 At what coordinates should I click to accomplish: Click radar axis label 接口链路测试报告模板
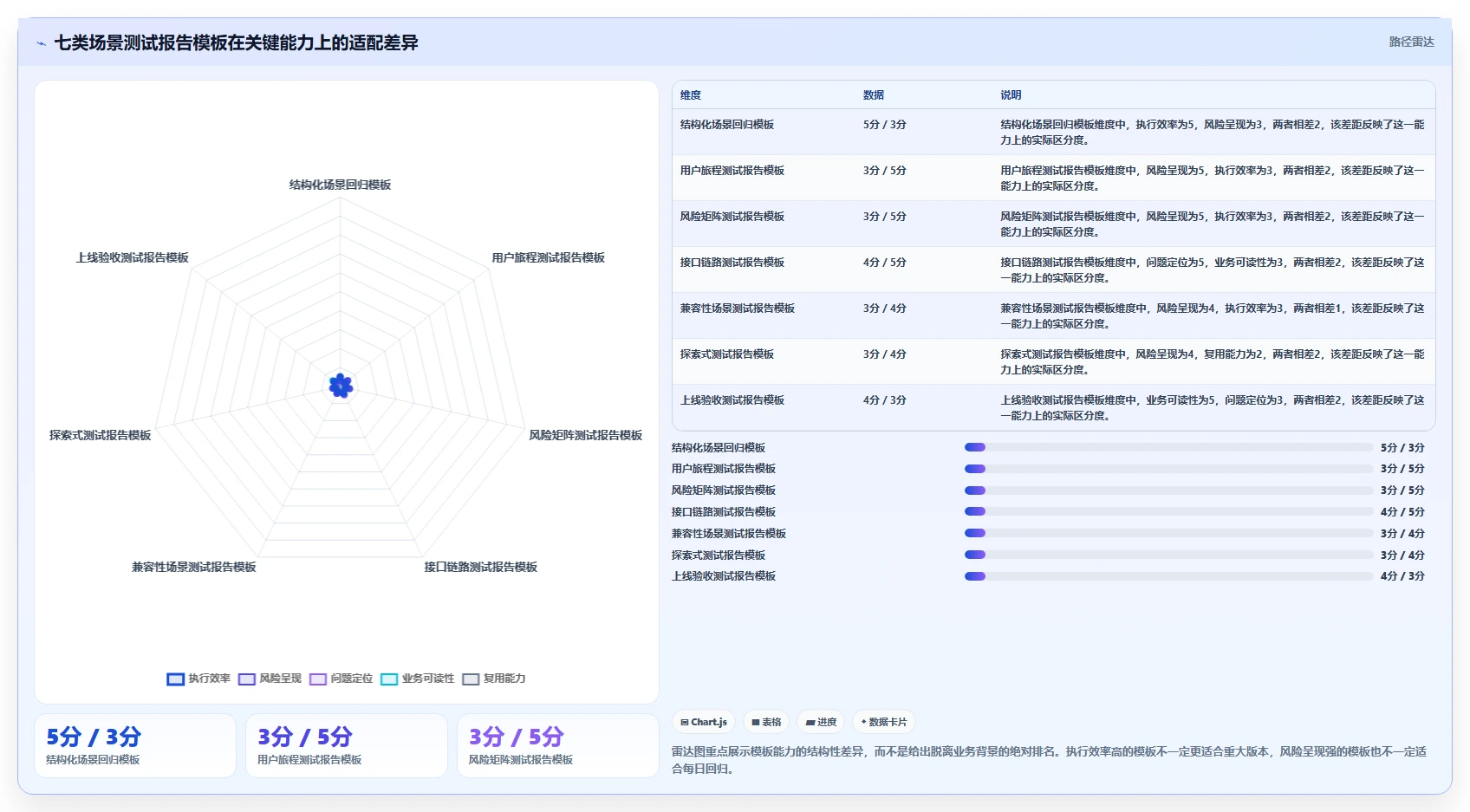tap(481, 567)
